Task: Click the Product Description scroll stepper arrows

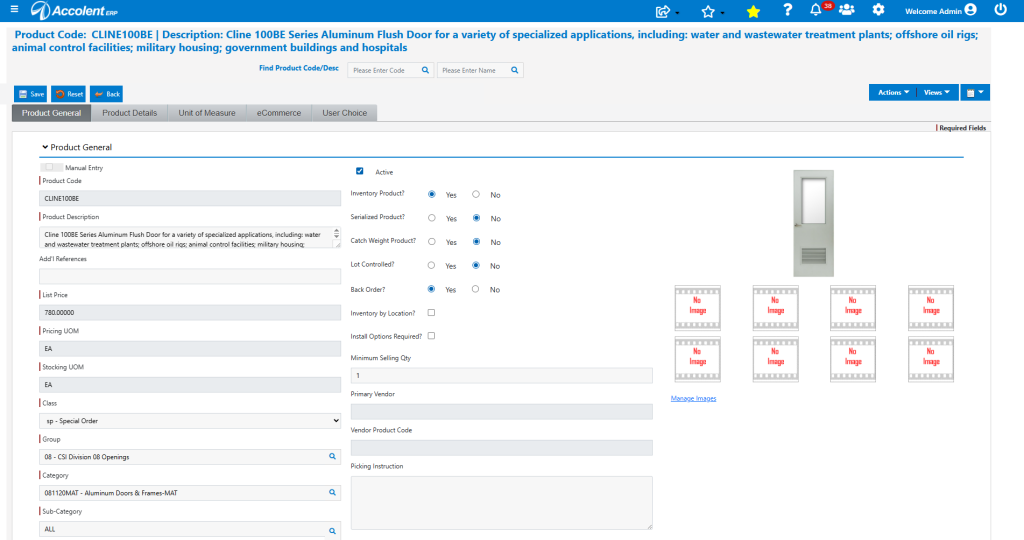Action: click(336, 233)
